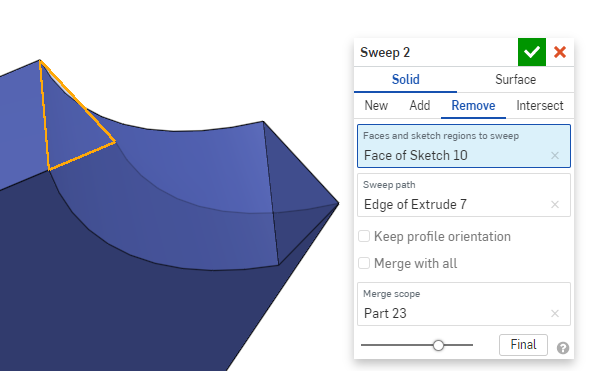Confirm Sweep 2 with green checkmark

(x=532, y=52)
